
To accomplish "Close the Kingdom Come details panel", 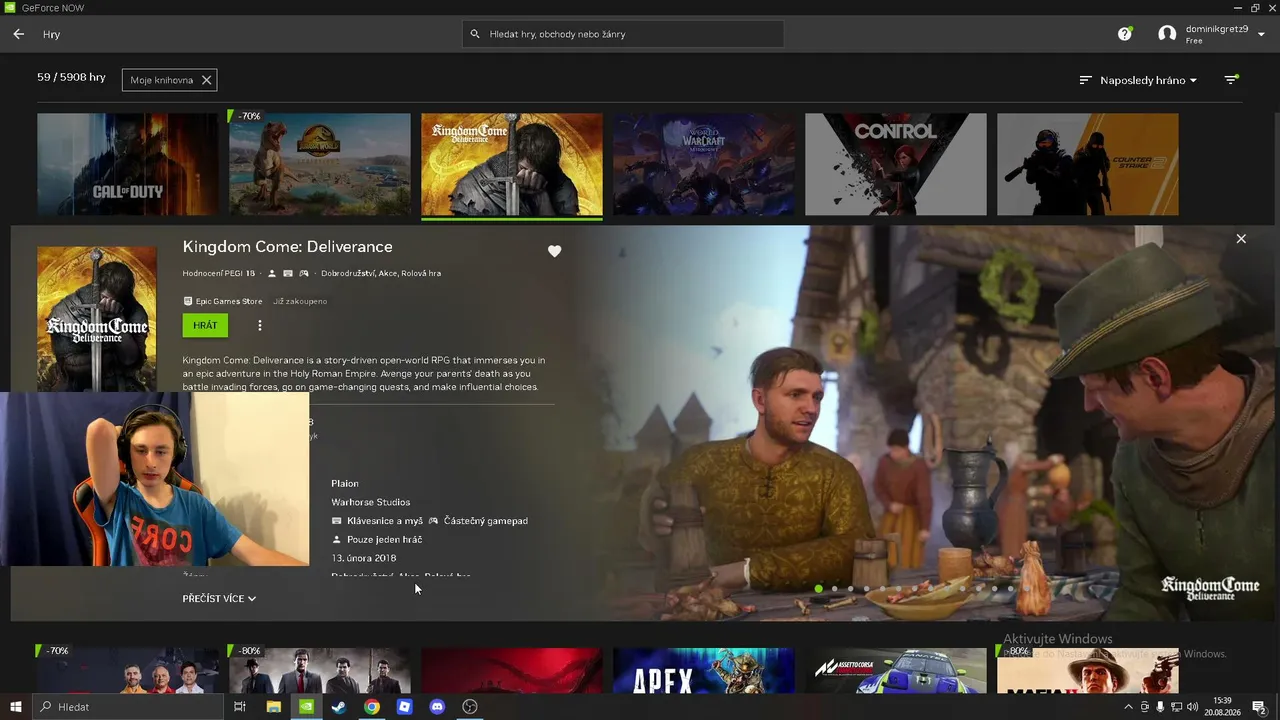I will 1241,239.
